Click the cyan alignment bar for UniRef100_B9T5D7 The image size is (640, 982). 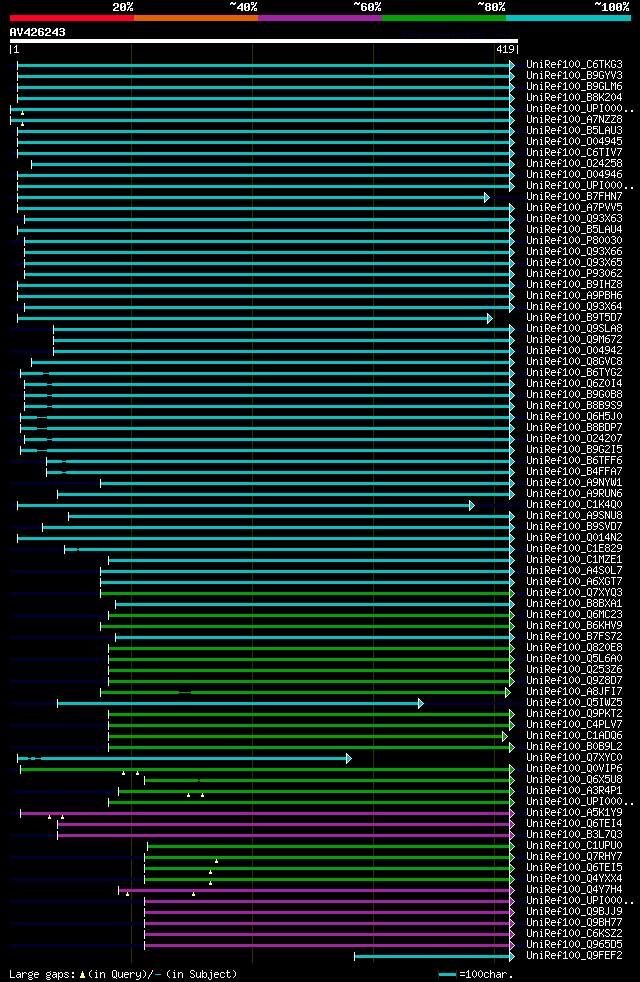pos(255,319)
